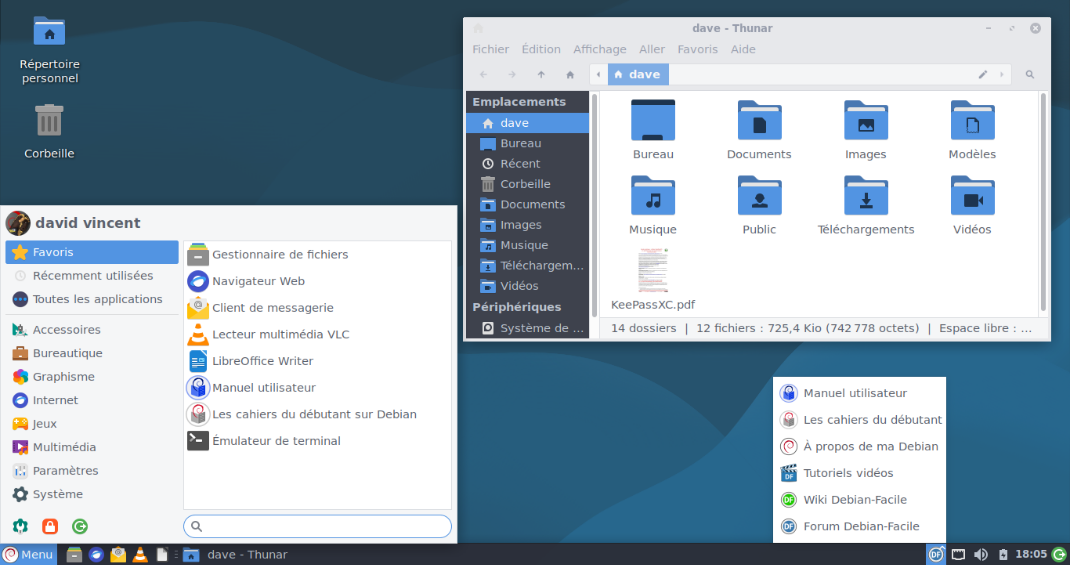Select the KeePassXC.pdf file thumbnail

pyautogui.click(x=653, y=271)
